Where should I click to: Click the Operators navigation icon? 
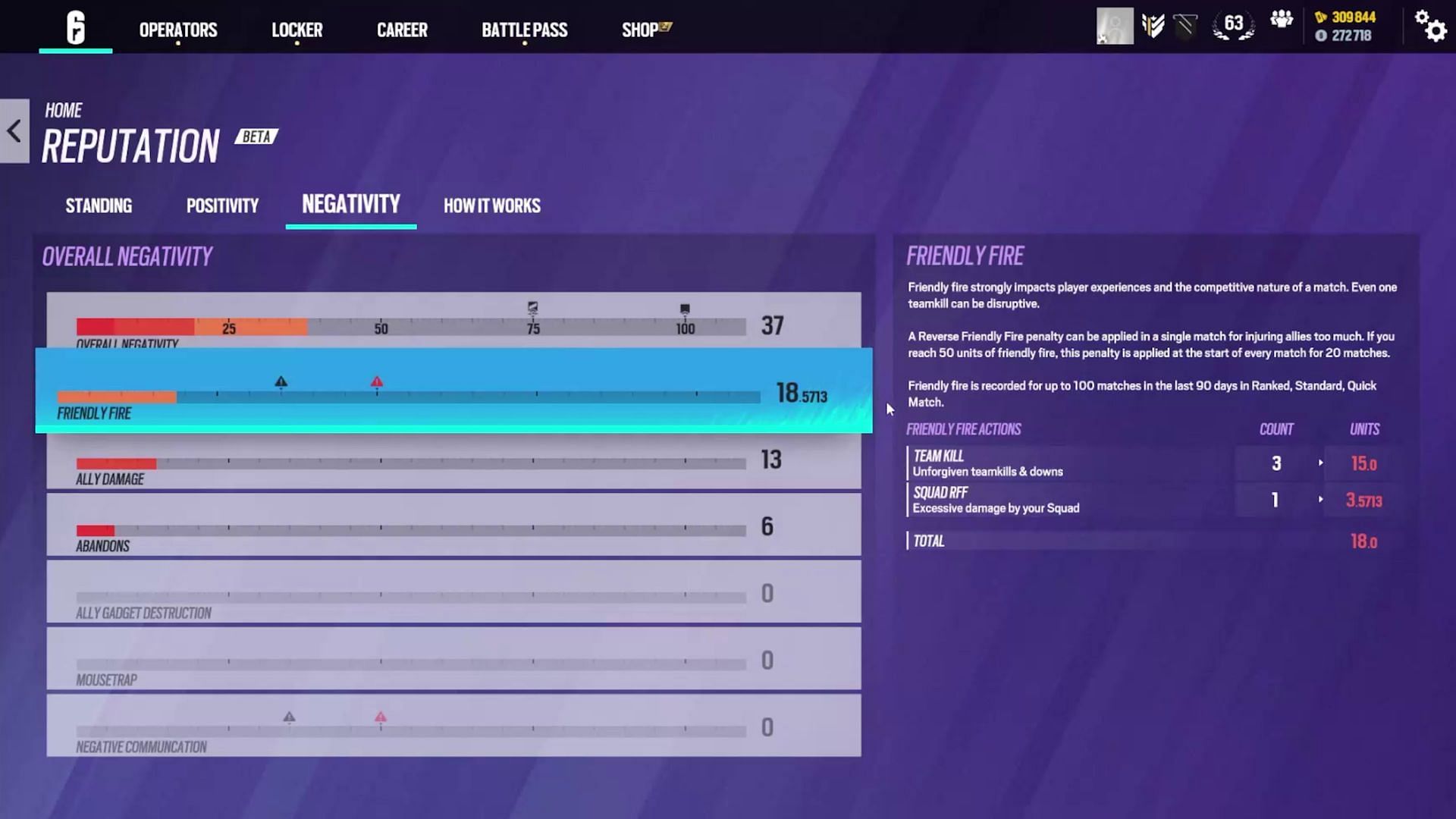coord(177,30)
